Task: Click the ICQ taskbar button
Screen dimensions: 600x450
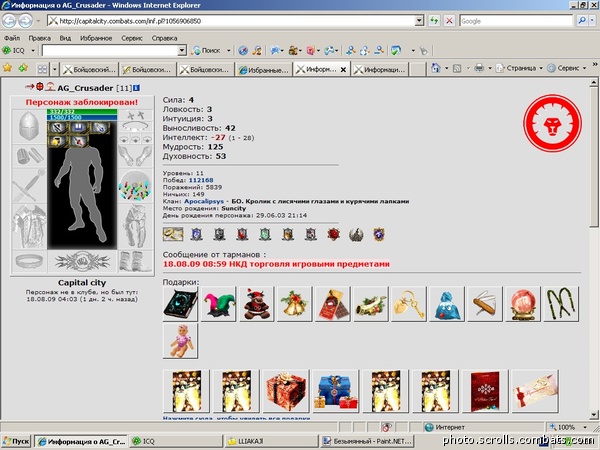Action: (176, 442)
